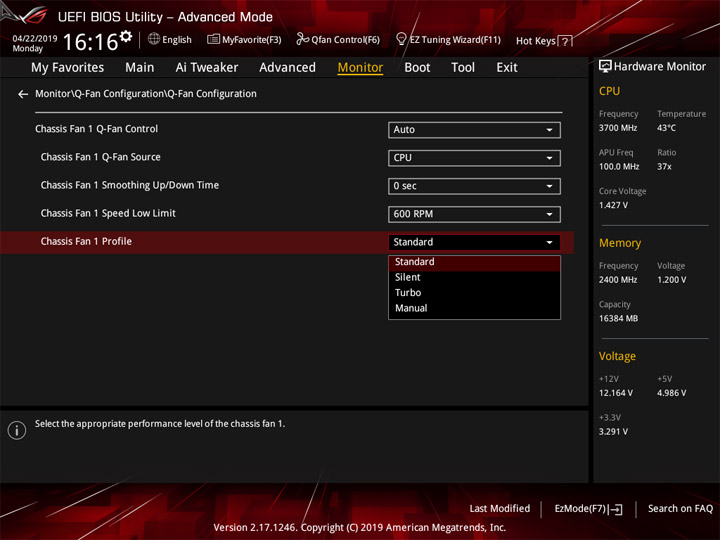Screen dimensions: 720x540
Task: Go to the Exit tab
Action: 506,68
